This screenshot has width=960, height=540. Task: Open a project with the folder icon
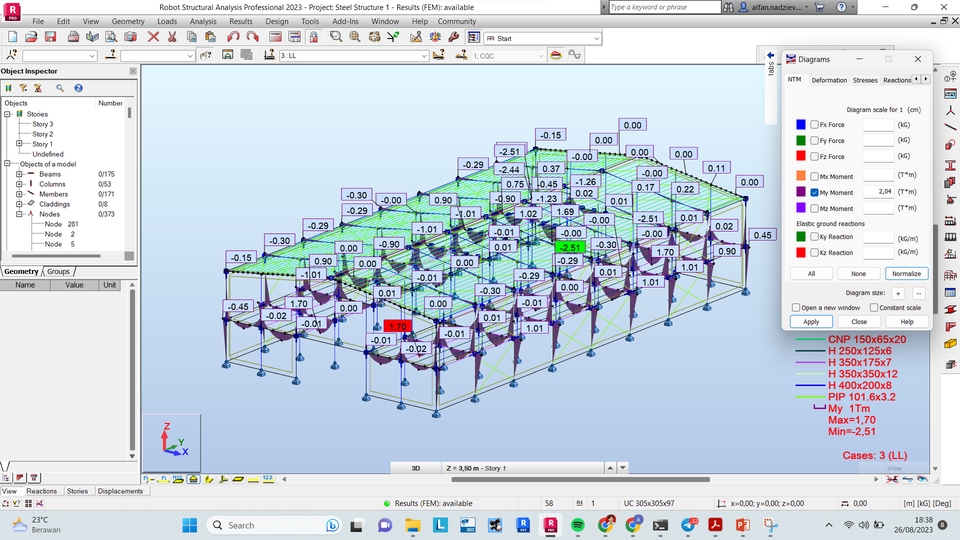[x=31, y=37]
